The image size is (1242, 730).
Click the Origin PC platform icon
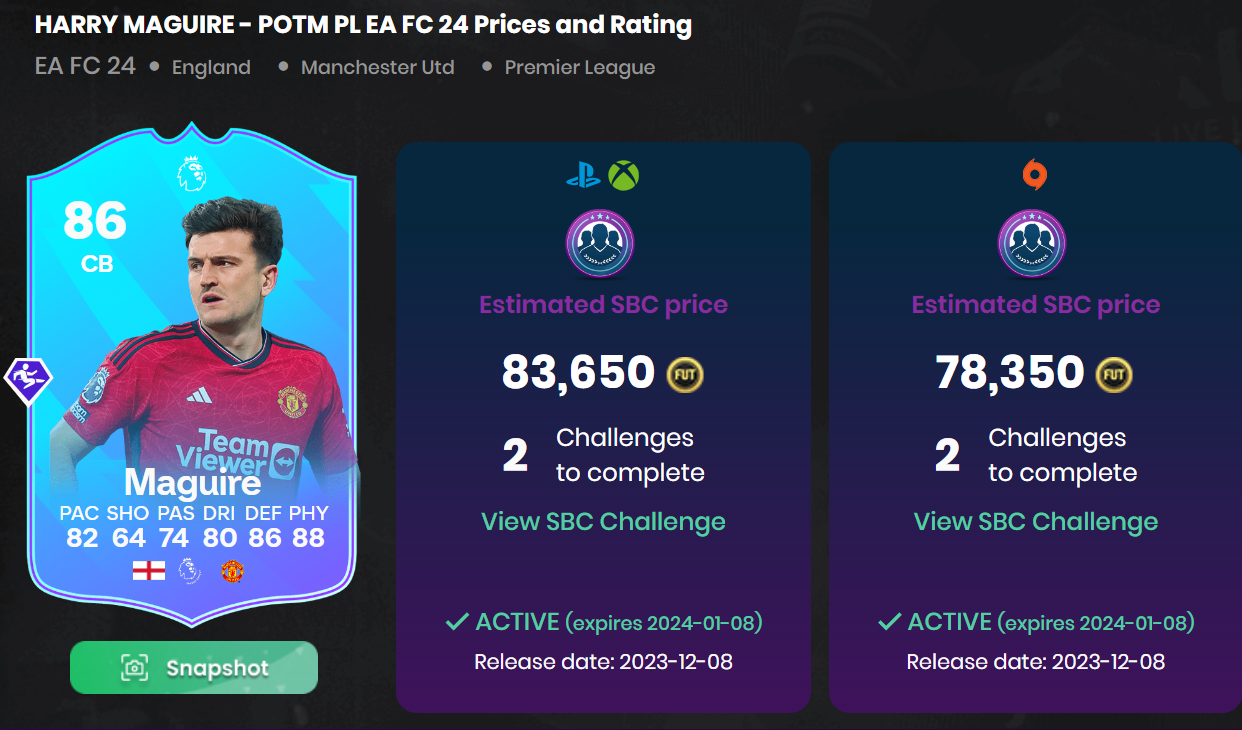click(x=1035, y=176)
